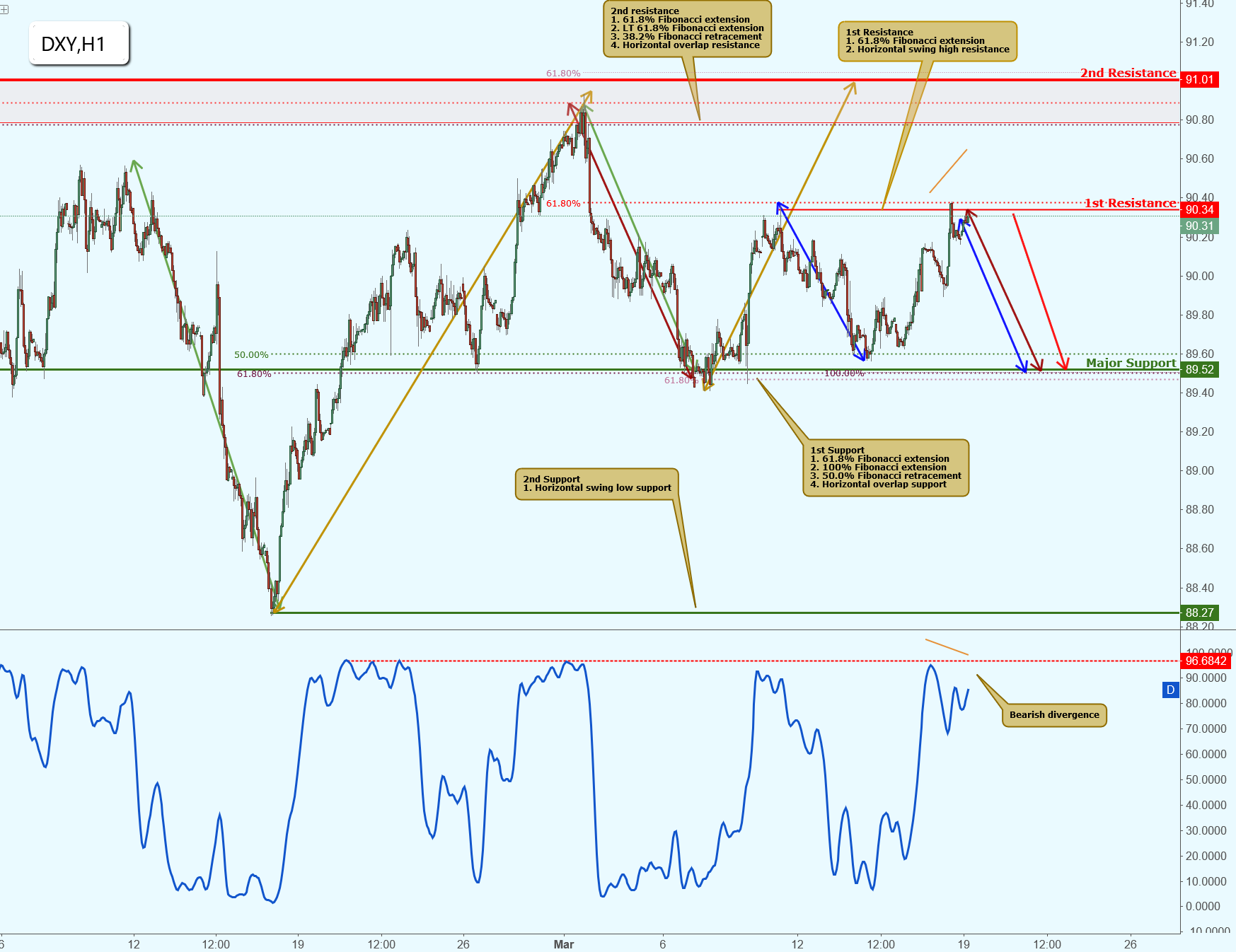
Task: Select the '1st Resistance' callout note
Action: 928,41
